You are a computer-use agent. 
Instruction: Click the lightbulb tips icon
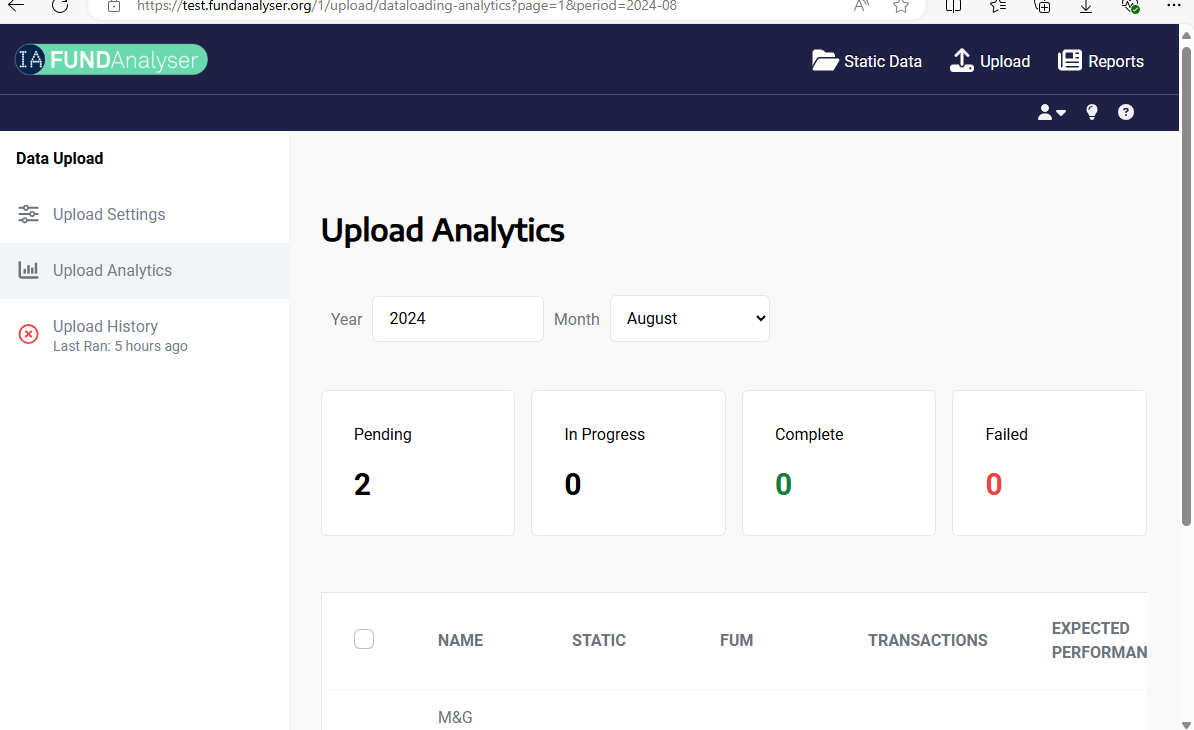tap(1092, 113)
